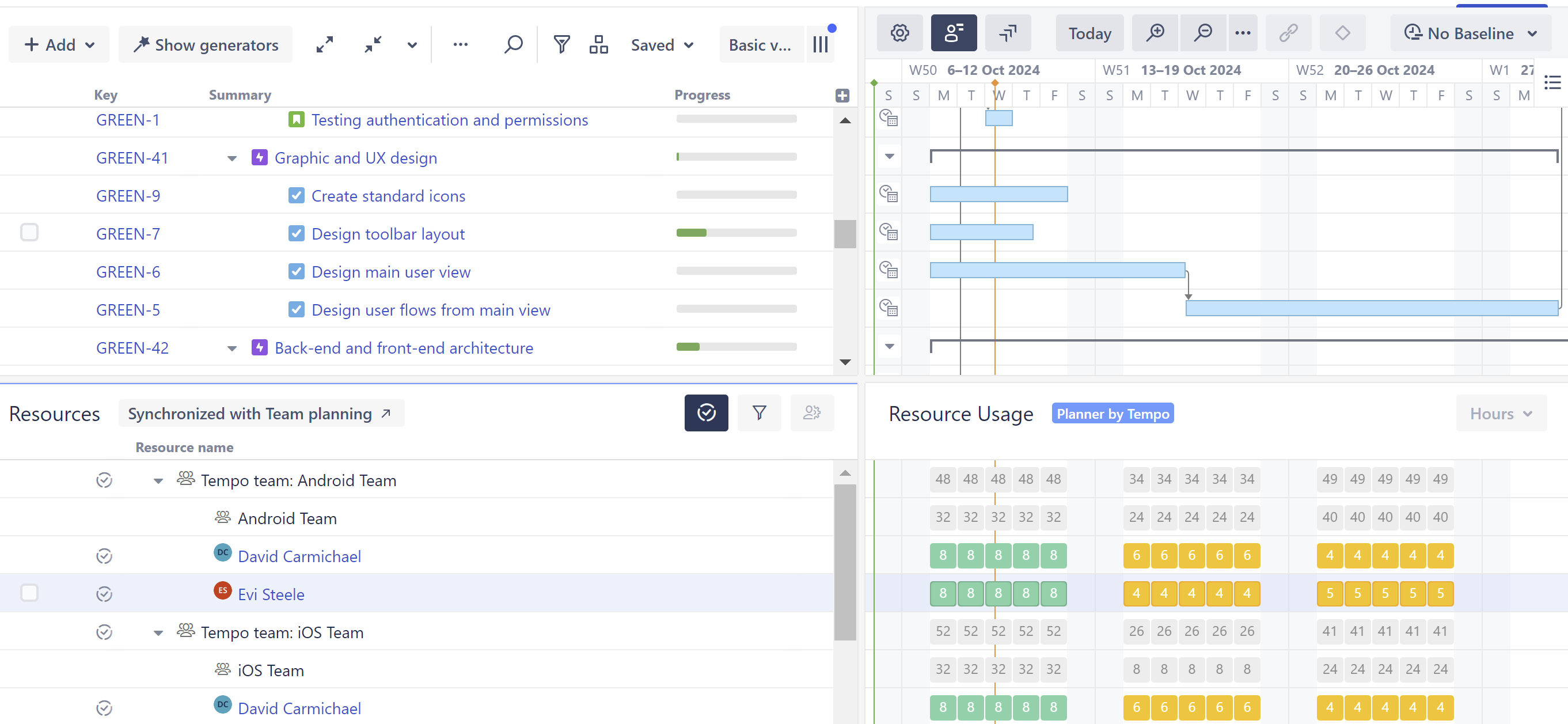Click the zoom in magnifier
This screenshot has height=724, width=1568.
pos(1155,33)
